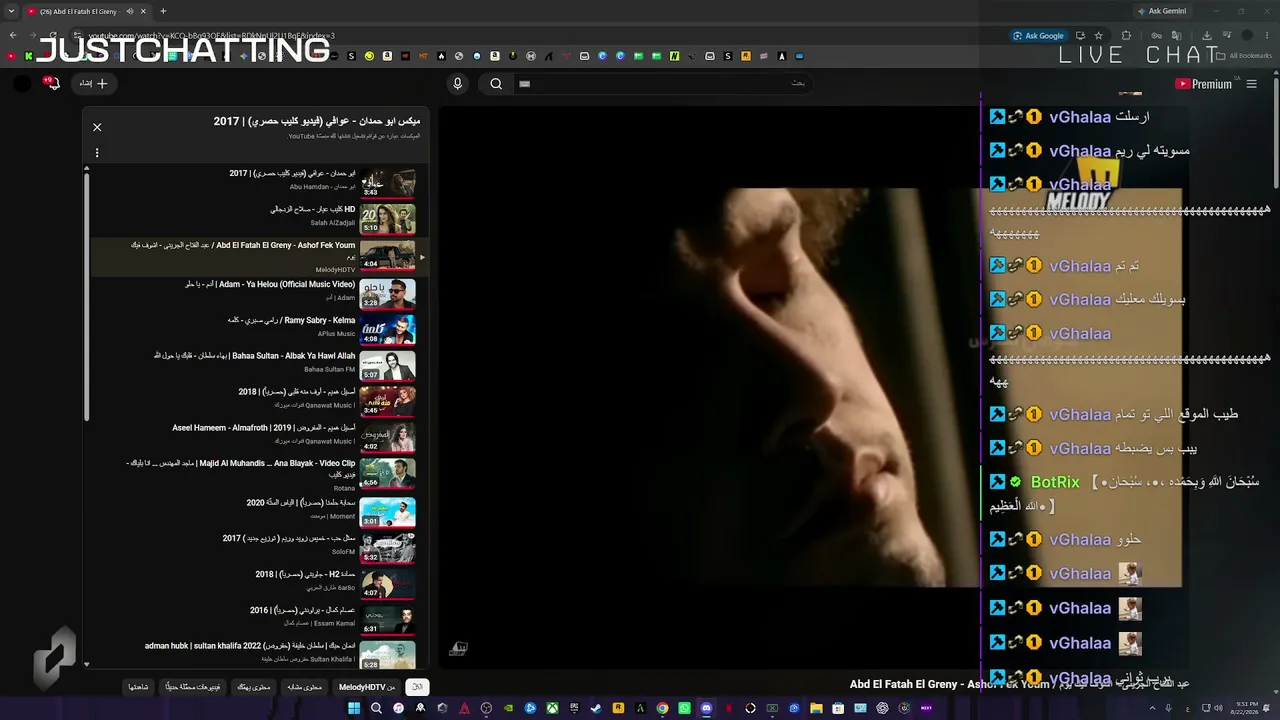Open Google Chrome from the taskbar
1280x720 pixels.
pyautogui.click(x=662, y=708)
